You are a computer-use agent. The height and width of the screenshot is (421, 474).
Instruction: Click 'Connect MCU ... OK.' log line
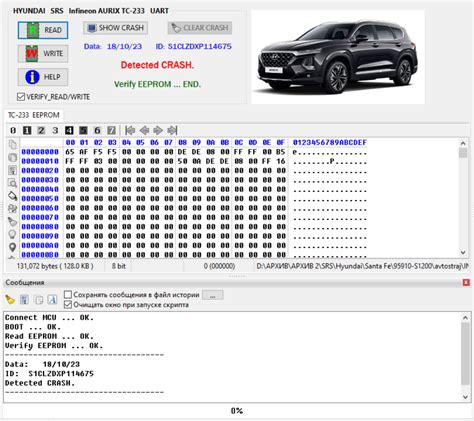(x=49, y=318)
